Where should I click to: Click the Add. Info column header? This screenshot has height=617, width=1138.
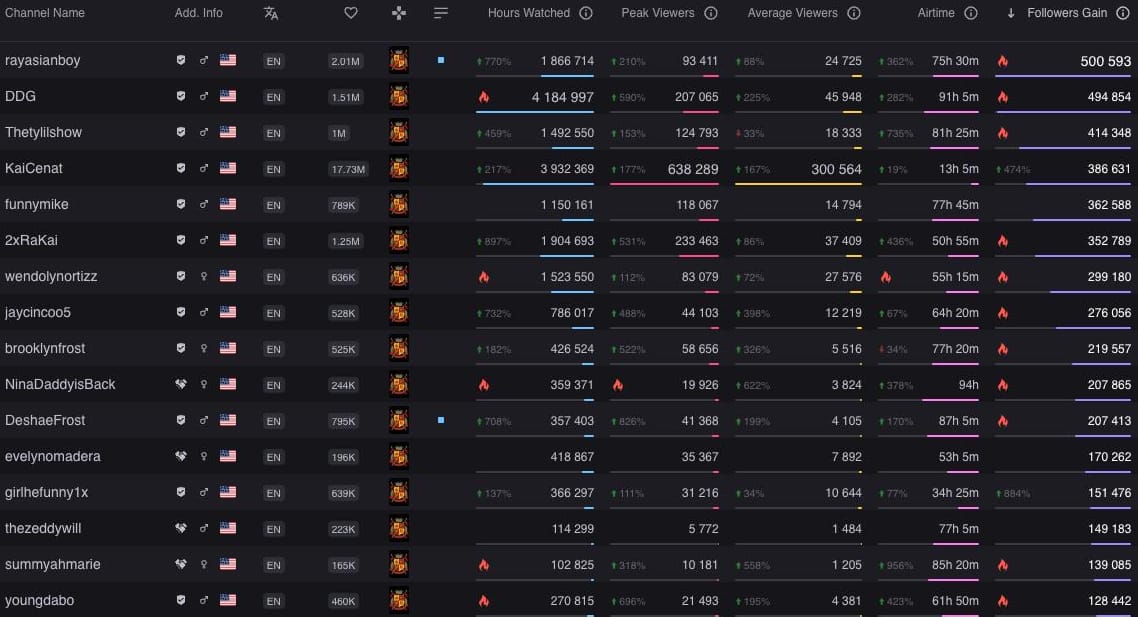(x=199, y=13)
